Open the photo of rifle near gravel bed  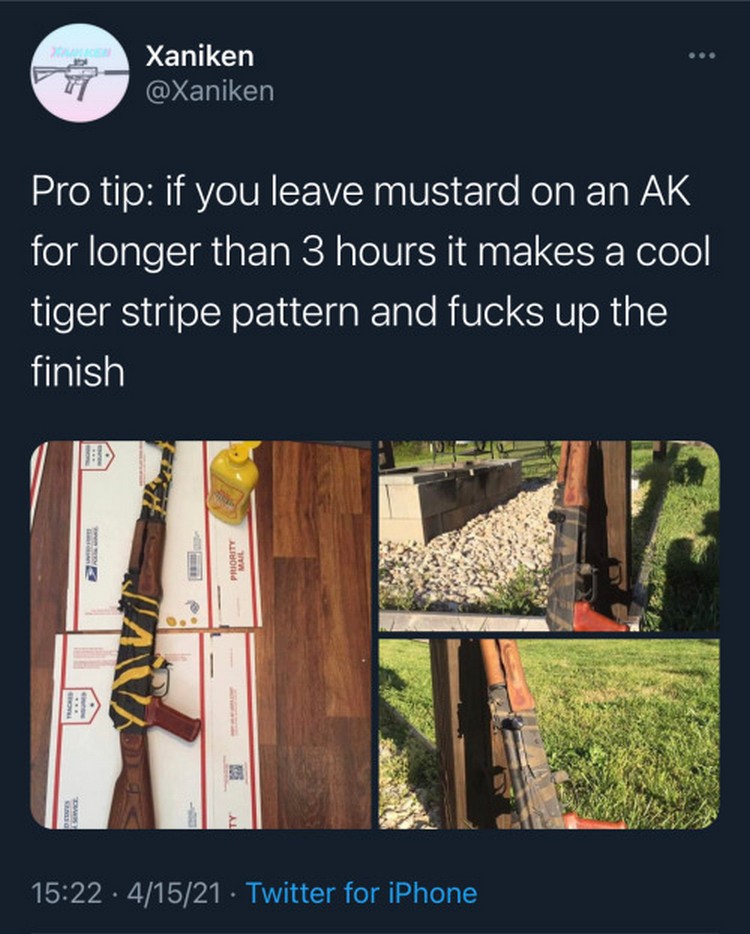pos(549,536)
